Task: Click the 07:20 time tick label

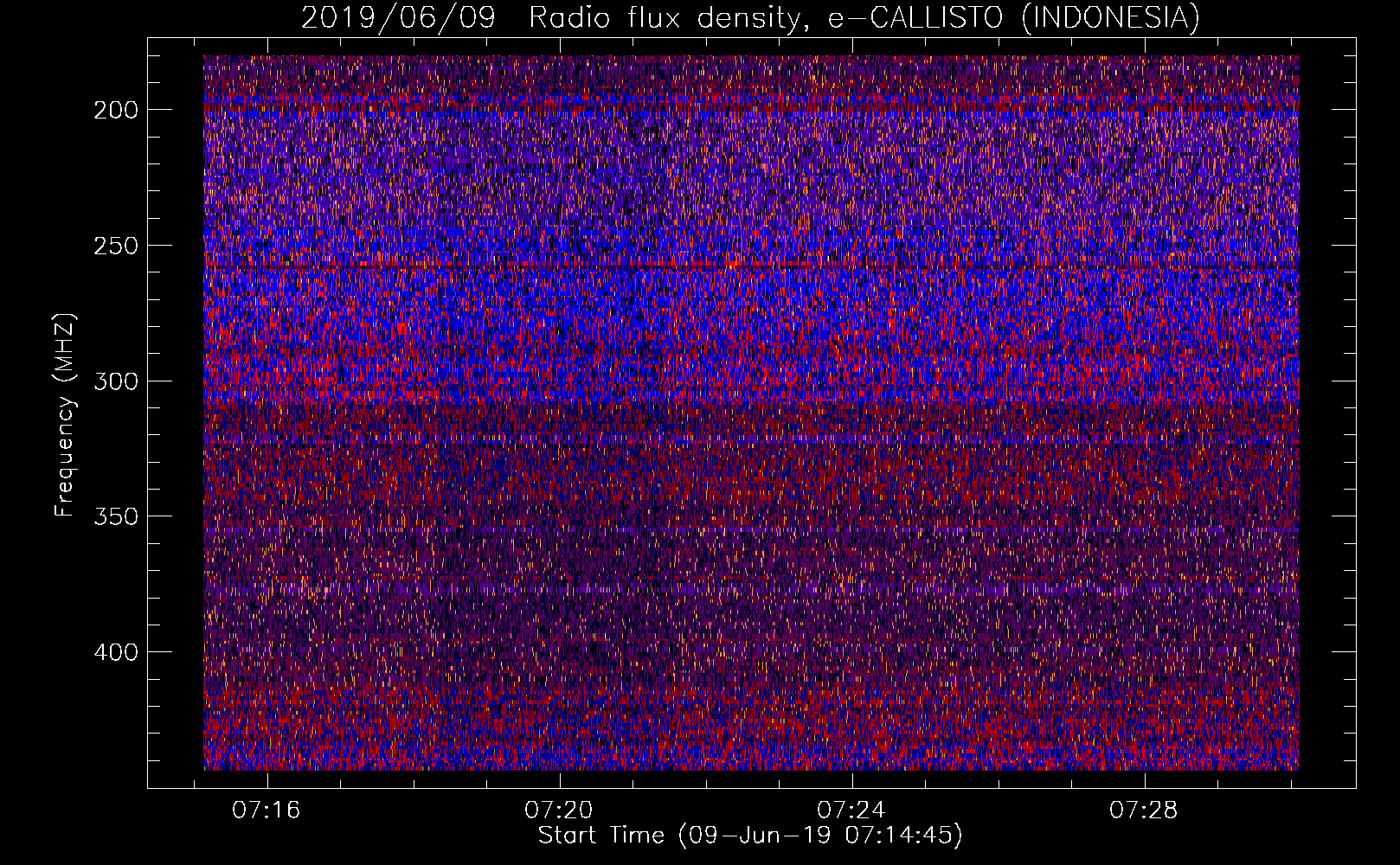Action: tap(559, 810)
